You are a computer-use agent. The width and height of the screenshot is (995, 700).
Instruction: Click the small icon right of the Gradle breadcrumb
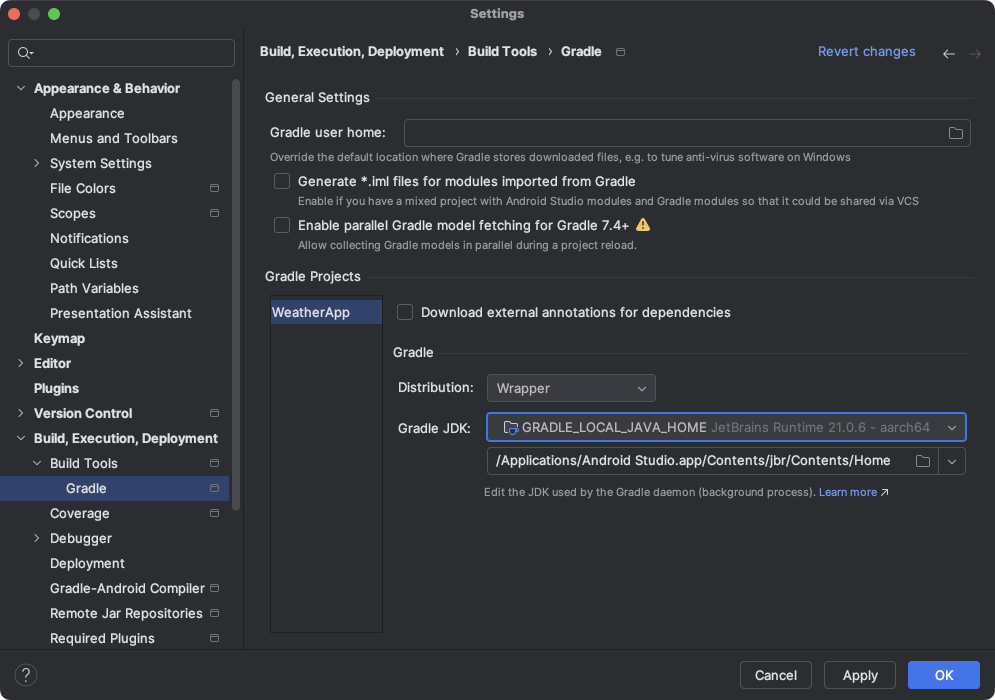point(619,51)
